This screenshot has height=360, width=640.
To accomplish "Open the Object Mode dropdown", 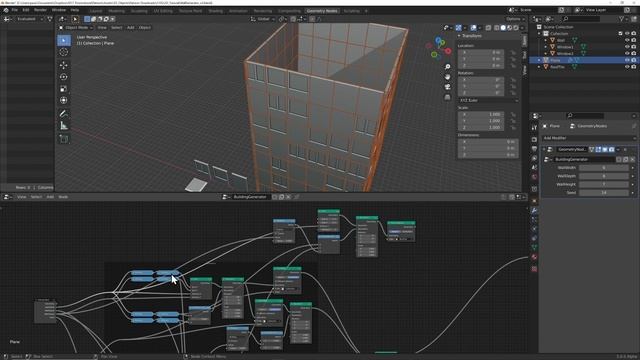I will point(76,27).
